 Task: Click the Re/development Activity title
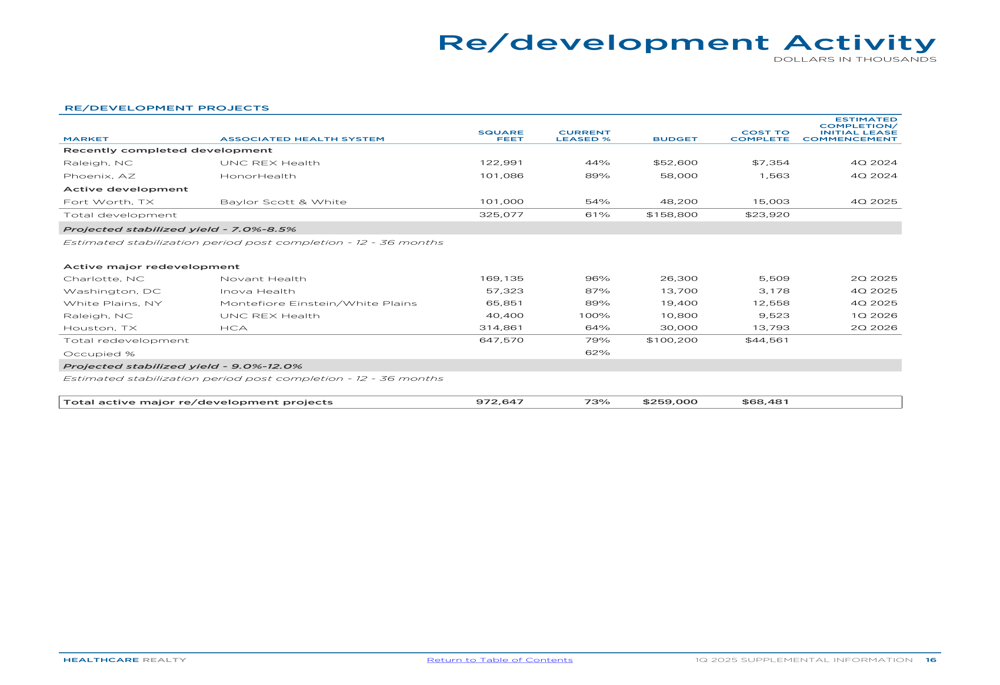[687, 43]
